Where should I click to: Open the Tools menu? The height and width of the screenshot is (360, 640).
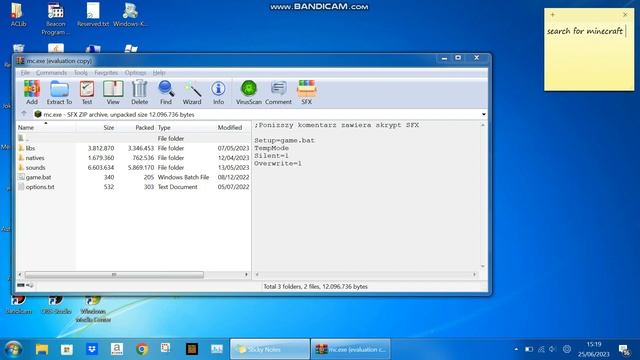(80, 73)
